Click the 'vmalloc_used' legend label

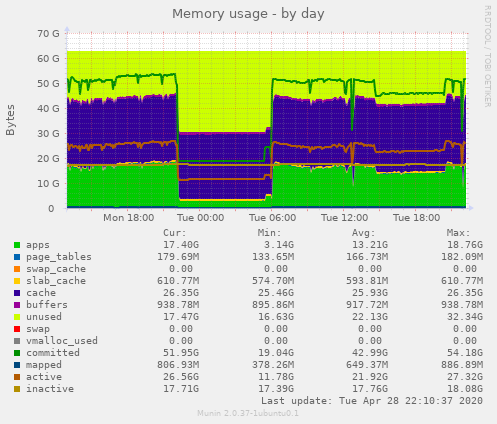pyautogui.click(x=62, y=341)
